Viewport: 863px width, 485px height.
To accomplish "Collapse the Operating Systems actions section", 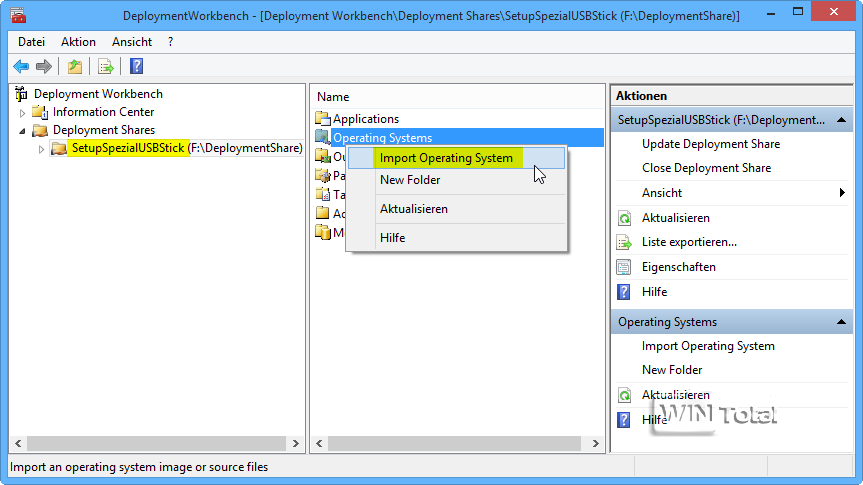I will pos(842,322).
